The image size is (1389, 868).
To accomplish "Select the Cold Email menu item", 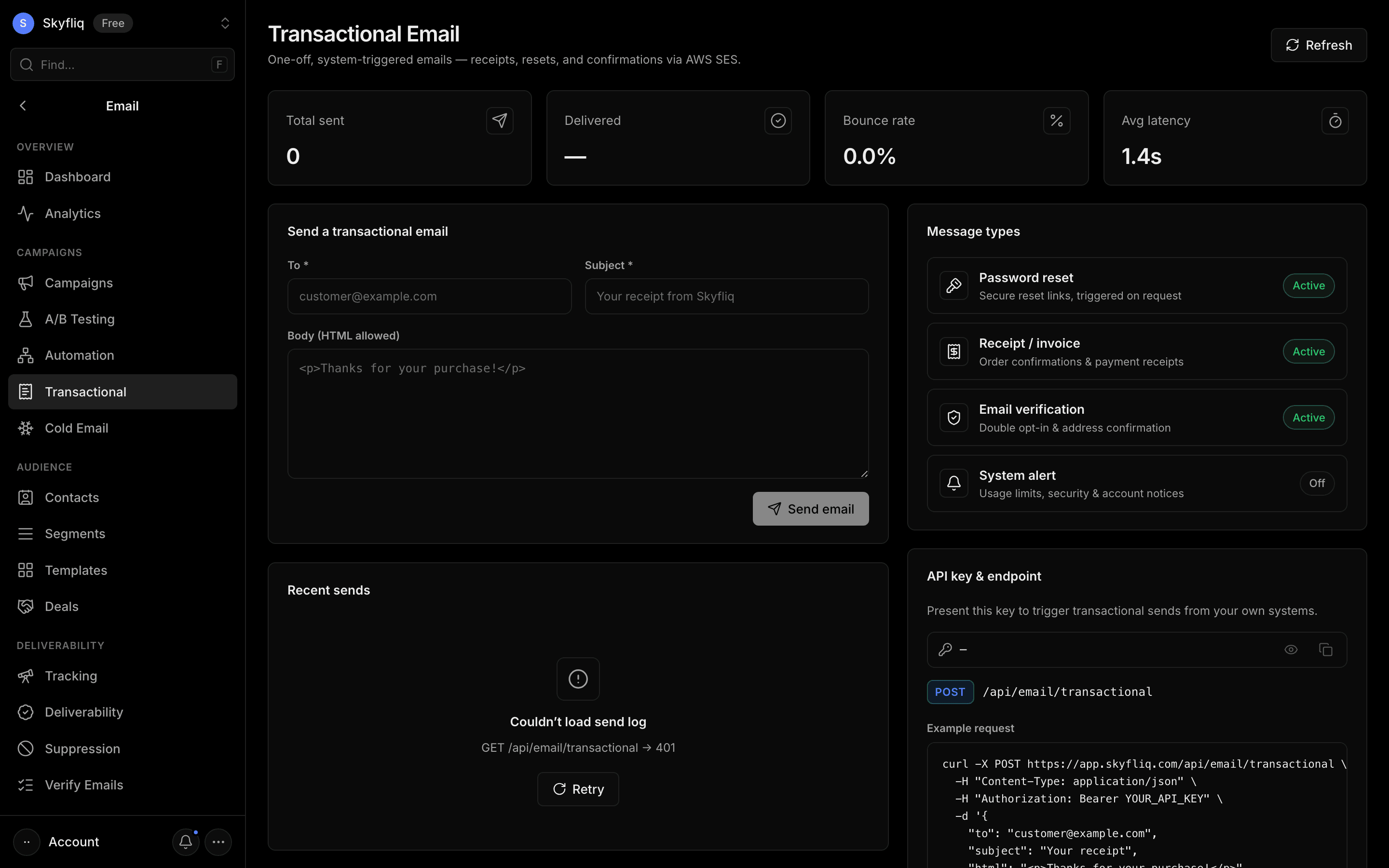I will tap(122, 428).
